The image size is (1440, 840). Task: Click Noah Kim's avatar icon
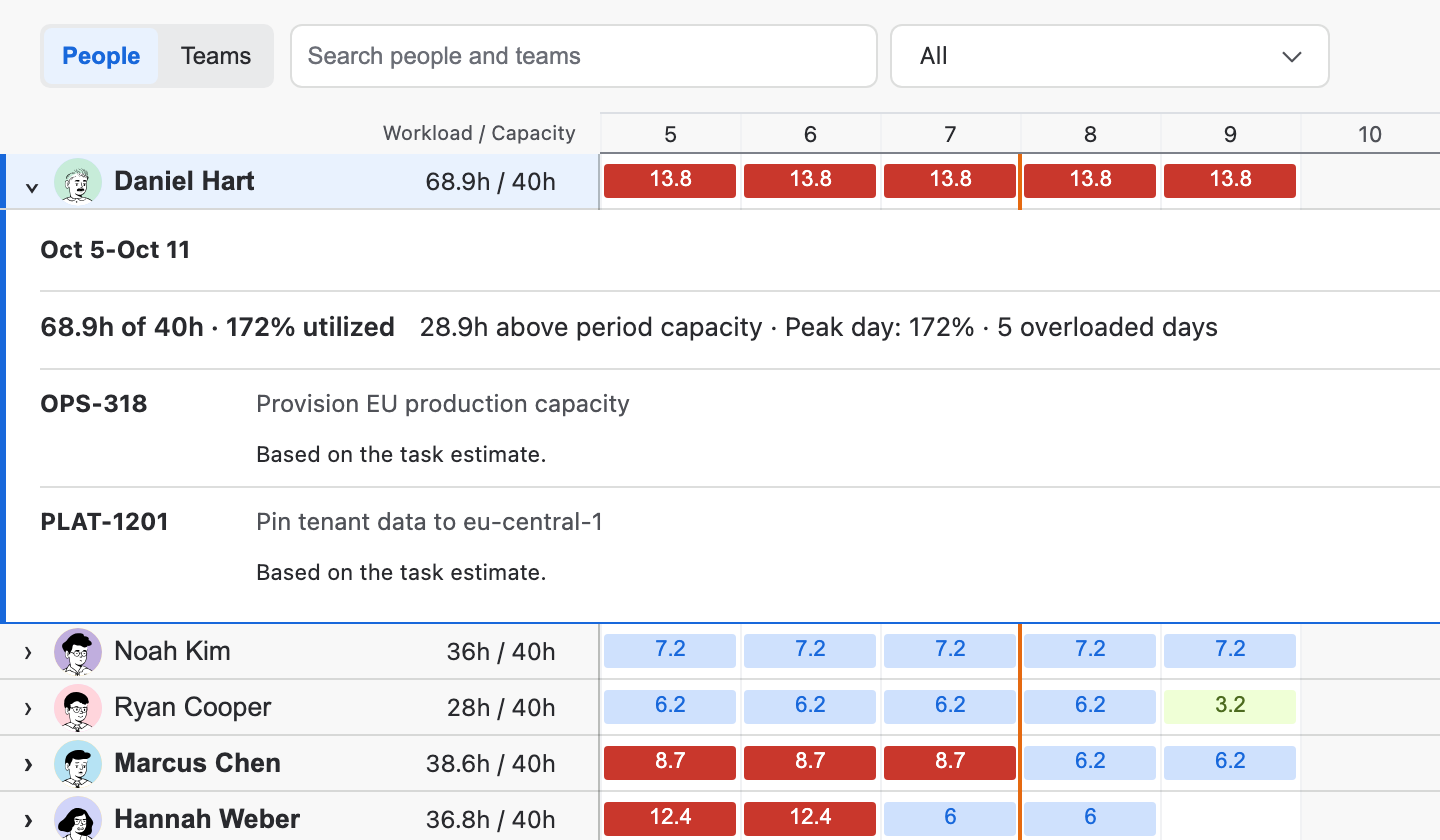pos(78,652)
